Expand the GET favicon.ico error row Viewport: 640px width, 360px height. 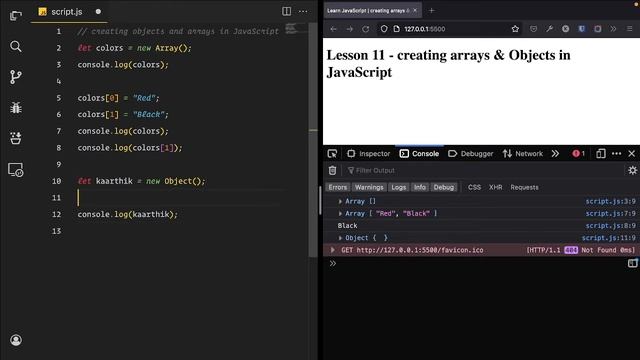pos(333,250)
